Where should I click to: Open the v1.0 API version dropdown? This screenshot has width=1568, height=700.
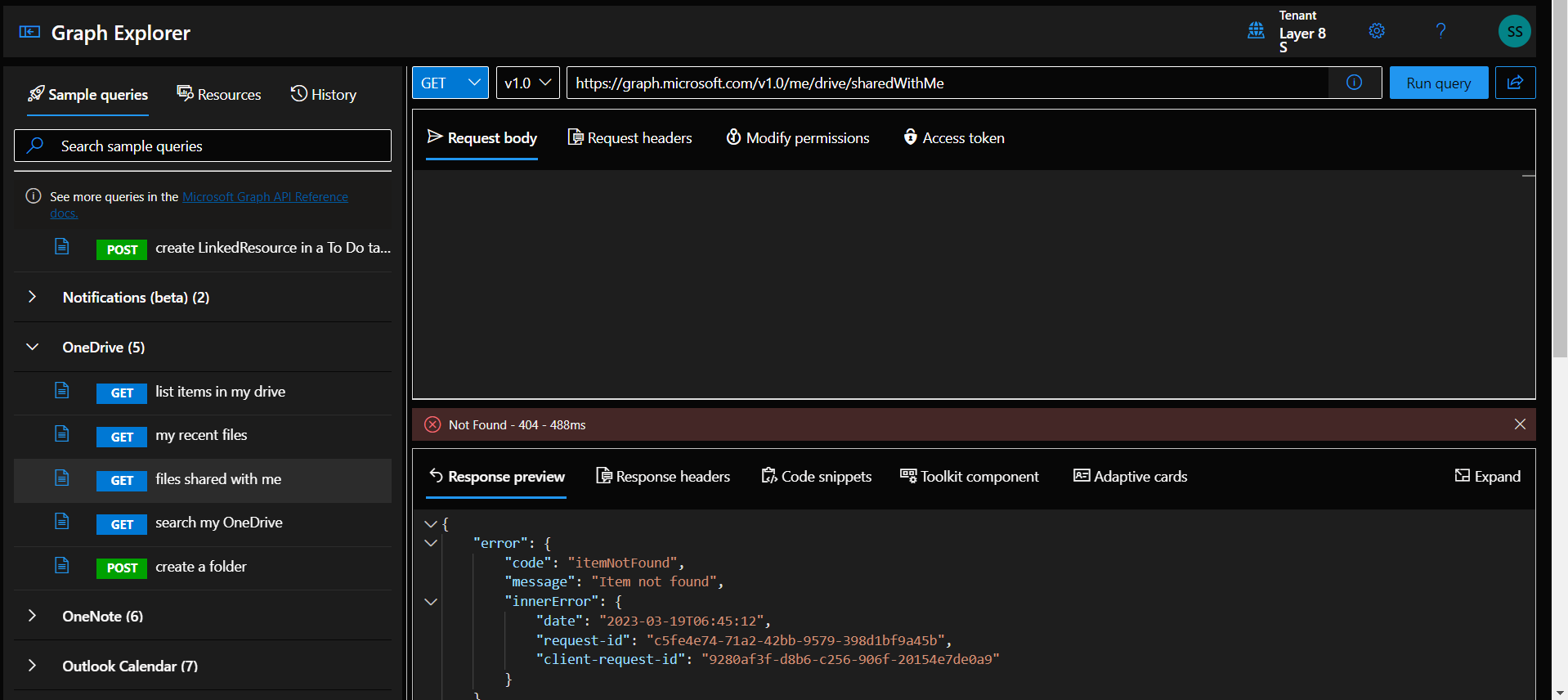528,83
